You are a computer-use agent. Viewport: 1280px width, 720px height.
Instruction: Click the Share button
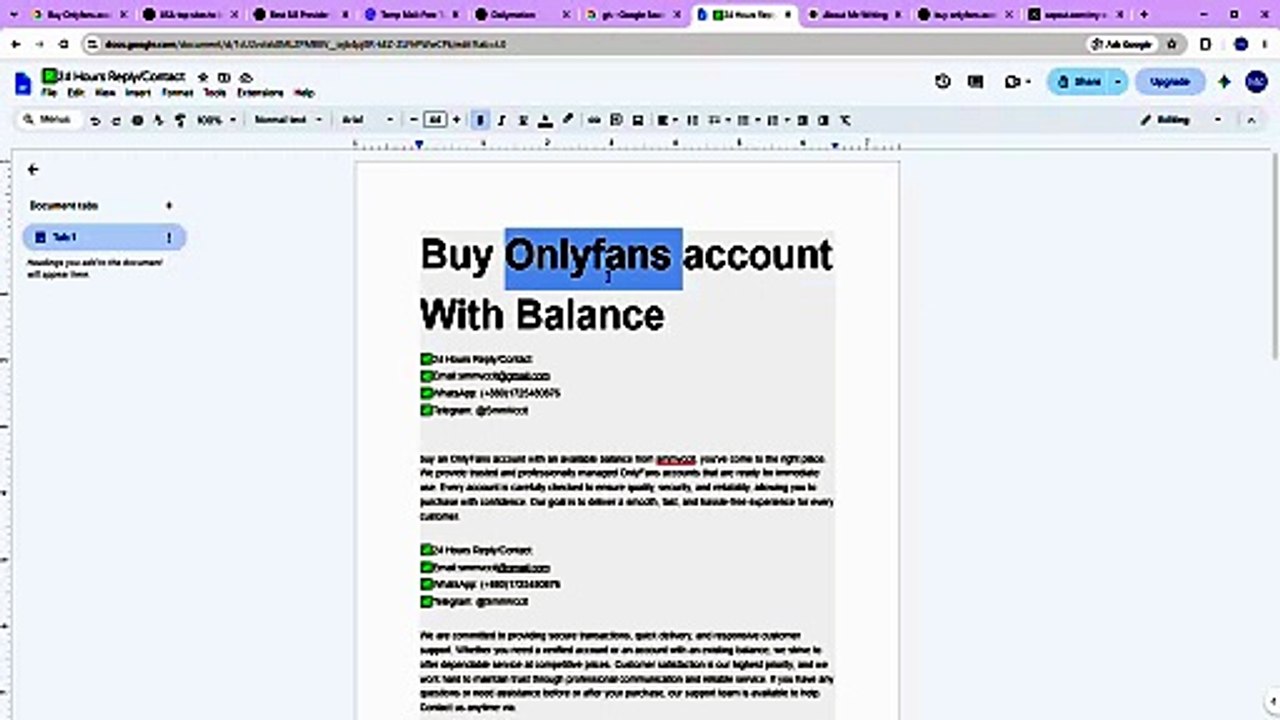point(1078,82)
